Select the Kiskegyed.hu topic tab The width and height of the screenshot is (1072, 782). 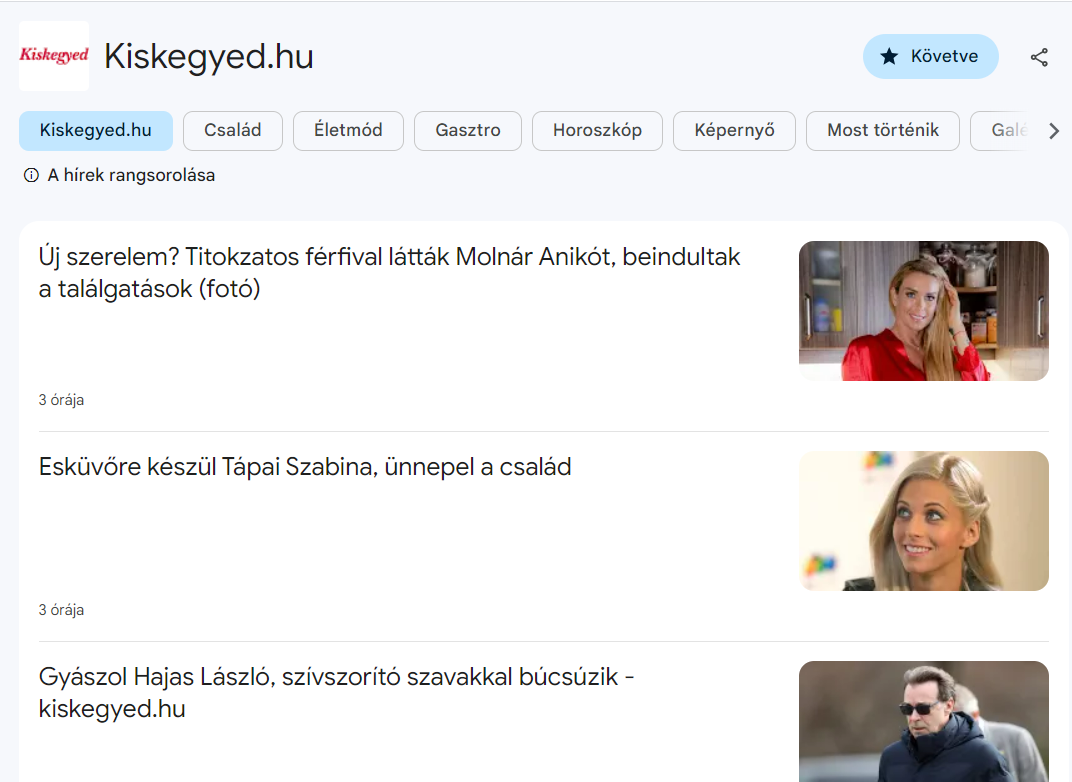pyautogui.click(x=96, y=131)
